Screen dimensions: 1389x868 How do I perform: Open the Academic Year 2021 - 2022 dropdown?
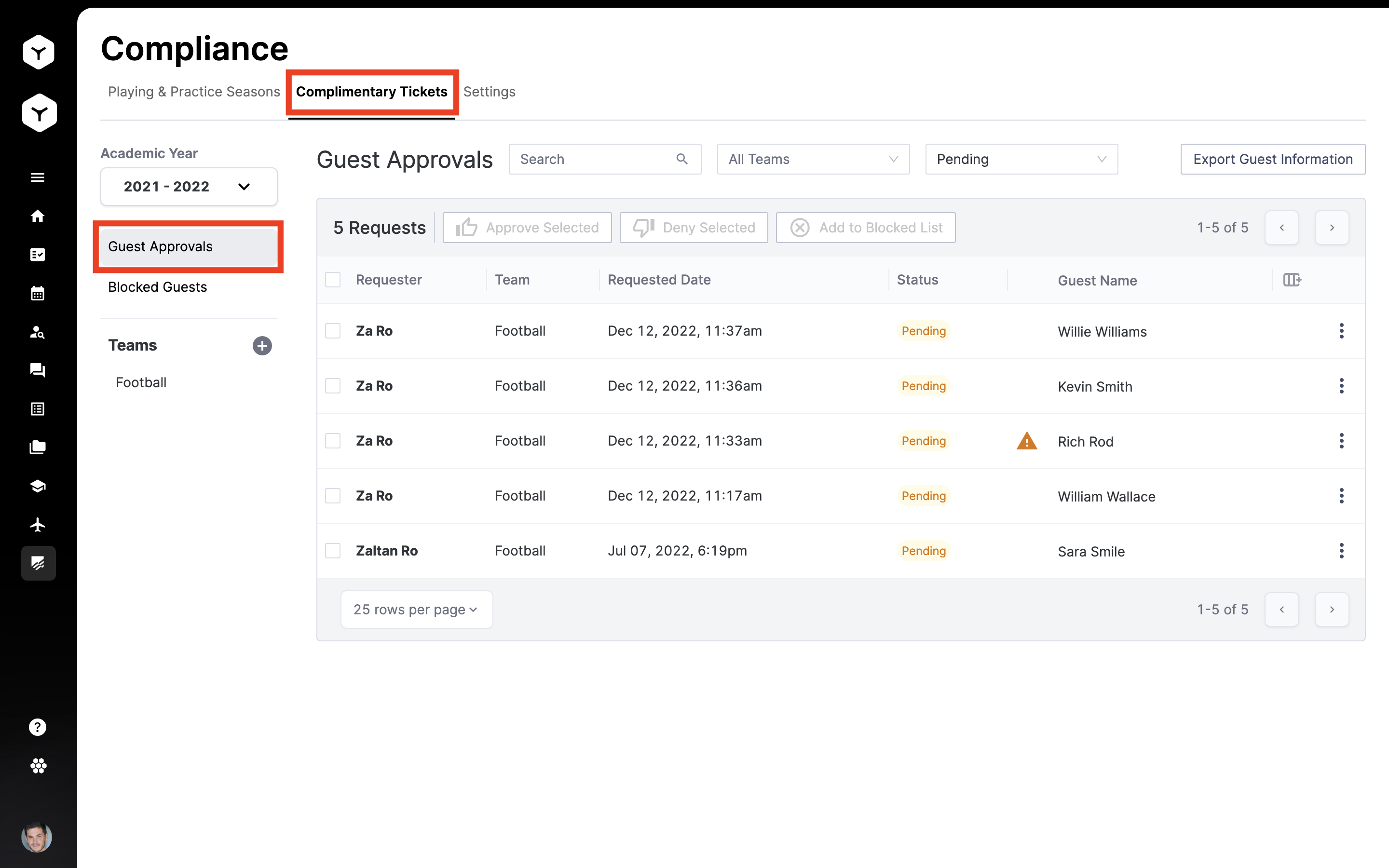coord(189,187)
